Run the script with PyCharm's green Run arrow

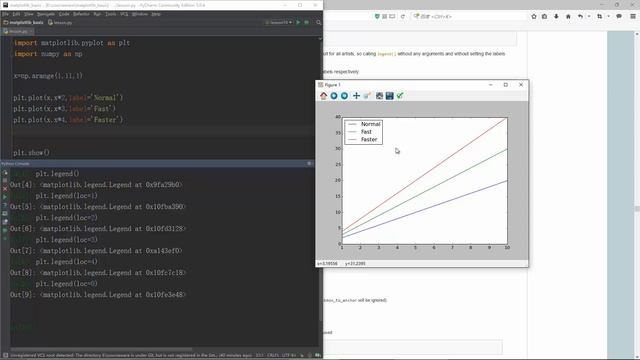pos(298,22)
